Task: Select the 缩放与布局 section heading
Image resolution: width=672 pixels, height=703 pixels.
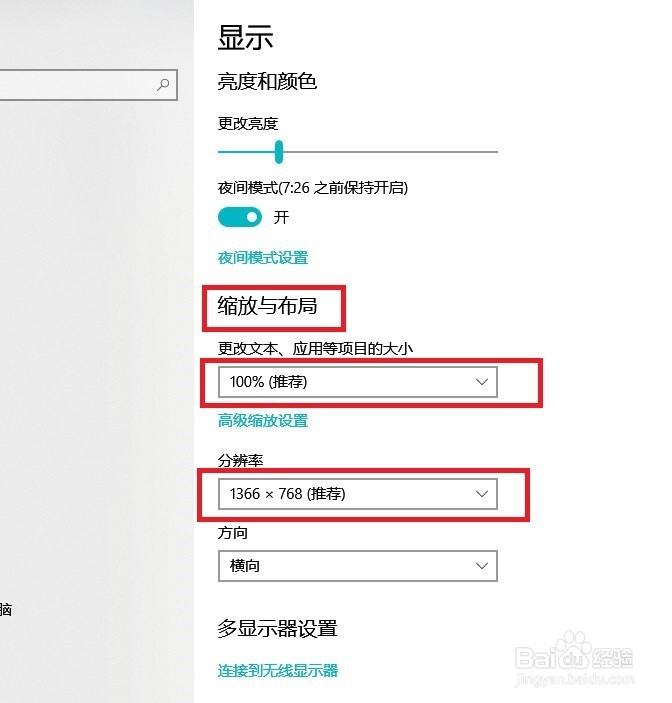Action: pyautogui.click(x=267, y=306)
